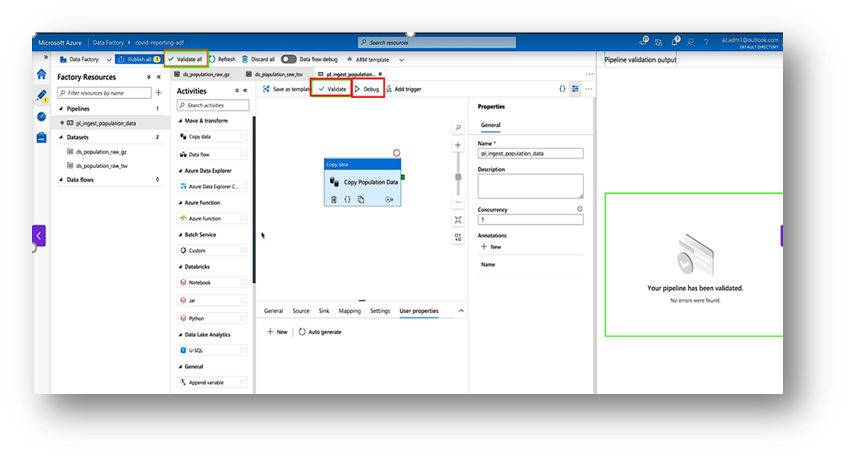
Task: Click the pipeline Description text field
Action: point(531,185)
